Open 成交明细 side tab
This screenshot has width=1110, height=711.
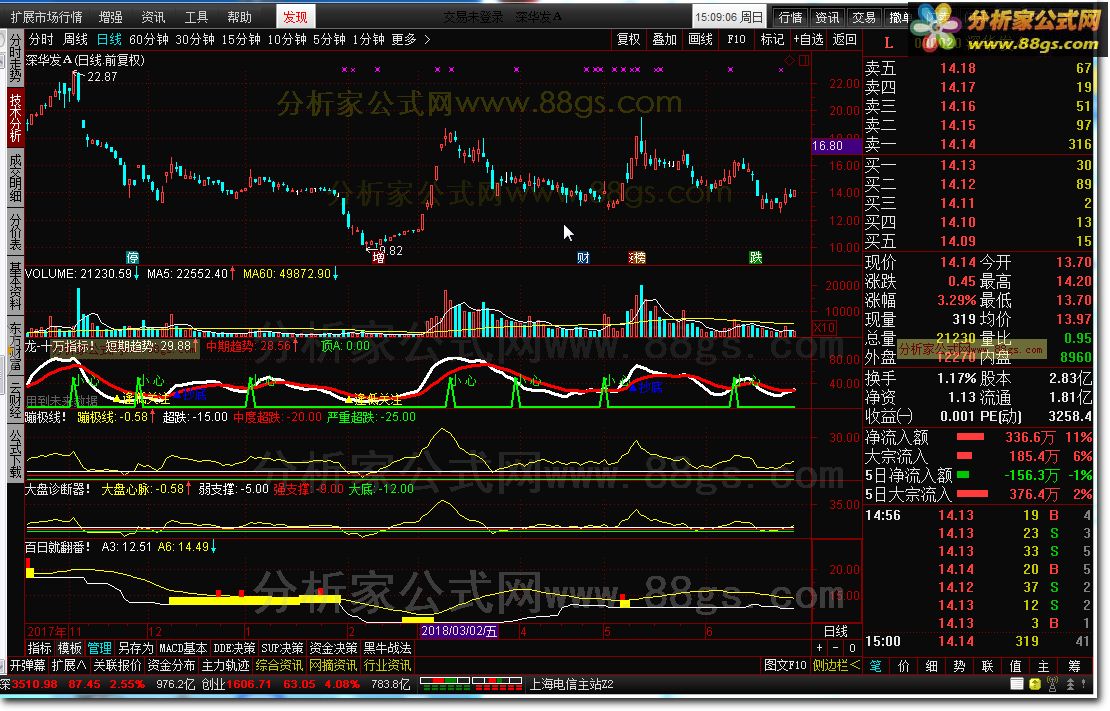(x=15, y=178)
